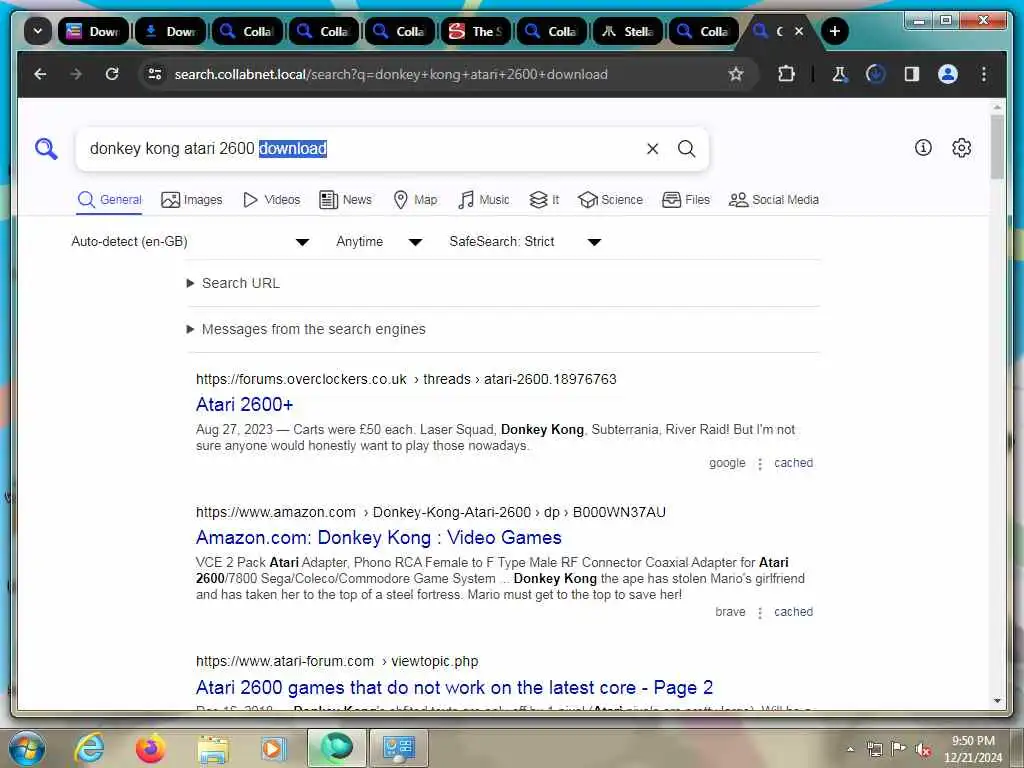The image size is (1024, 768).
Task: Click the browser back arrow
Action: (x=40, y=74)
